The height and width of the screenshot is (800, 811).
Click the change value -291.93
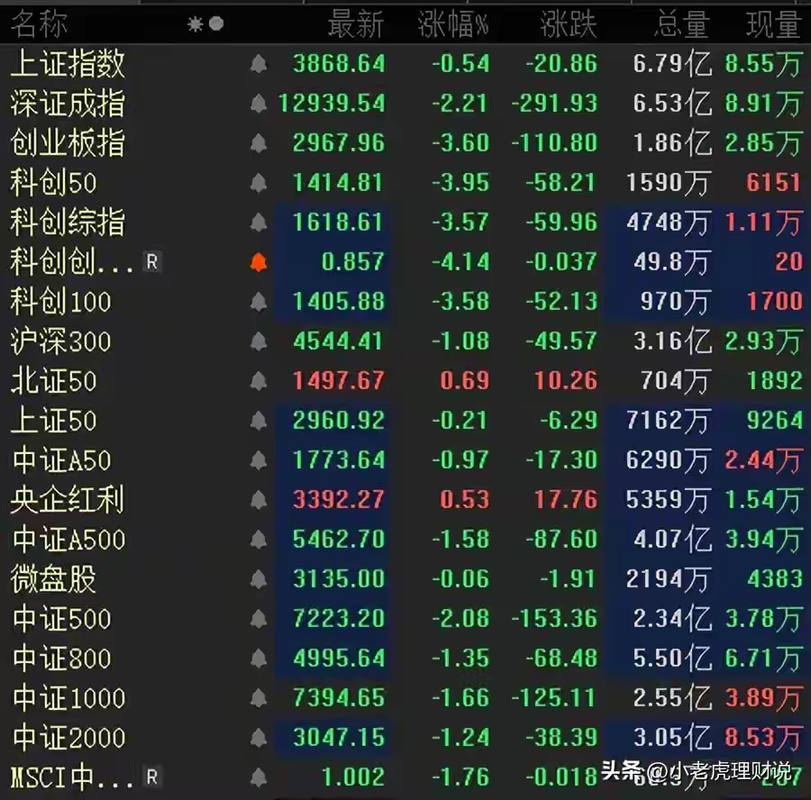(x=554, y=103)
